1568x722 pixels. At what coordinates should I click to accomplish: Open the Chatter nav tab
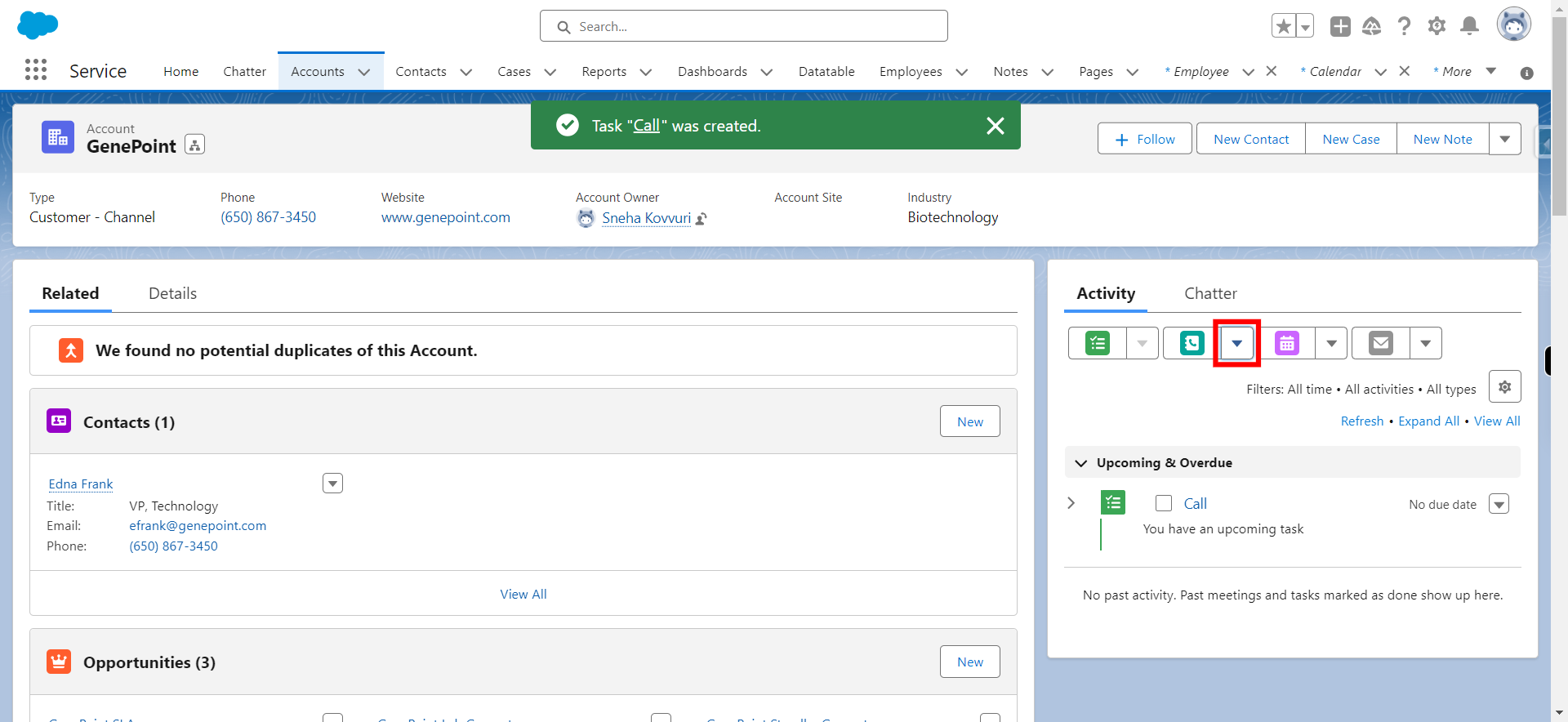[x=244, y=72]
